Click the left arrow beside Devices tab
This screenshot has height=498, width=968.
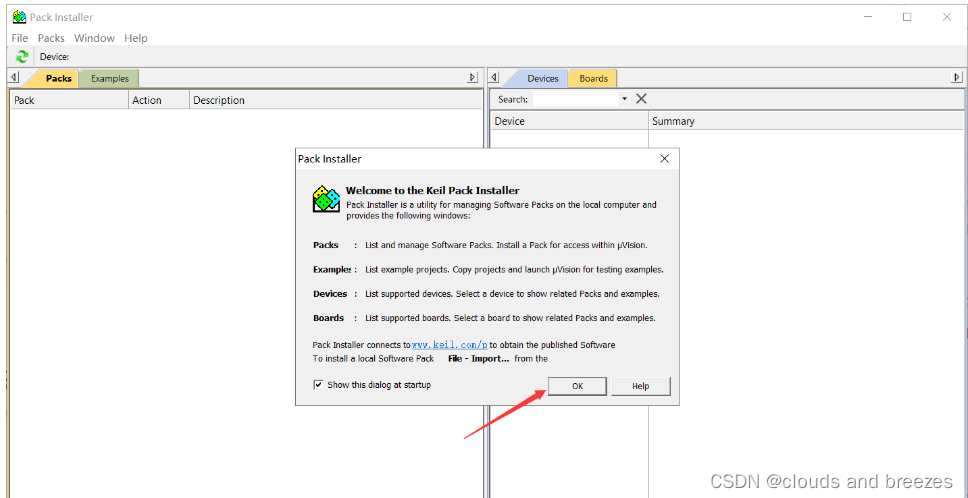tap(494, 78)
